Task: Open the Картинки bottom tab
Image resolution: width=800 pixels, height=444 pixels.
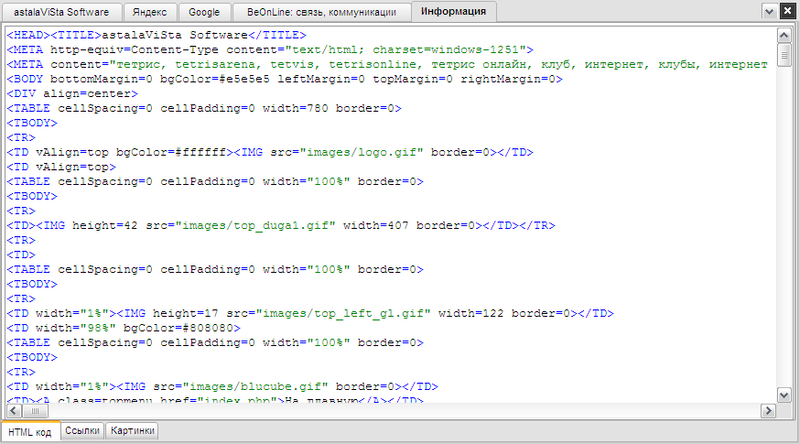Action: pos(132,431)
